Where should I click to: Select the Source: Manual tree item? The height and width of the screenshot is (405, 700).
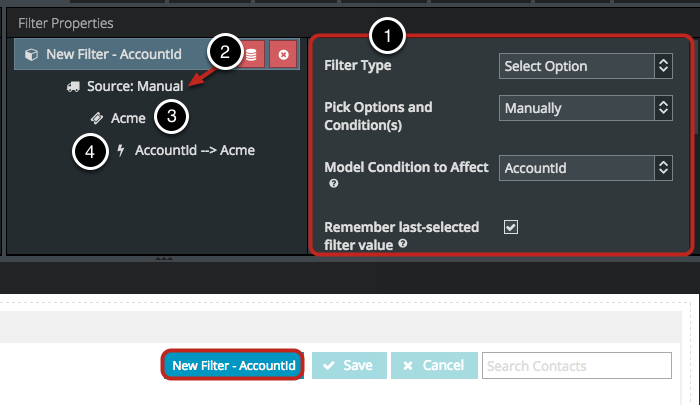[x=135, y=86]
